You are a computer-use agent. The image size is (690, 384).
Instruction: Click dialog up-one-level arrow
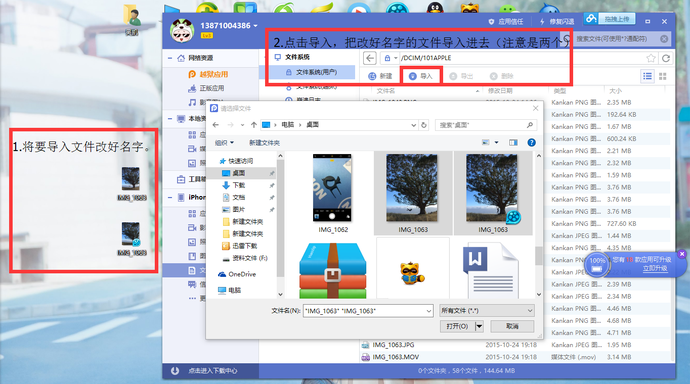(253, 125)
